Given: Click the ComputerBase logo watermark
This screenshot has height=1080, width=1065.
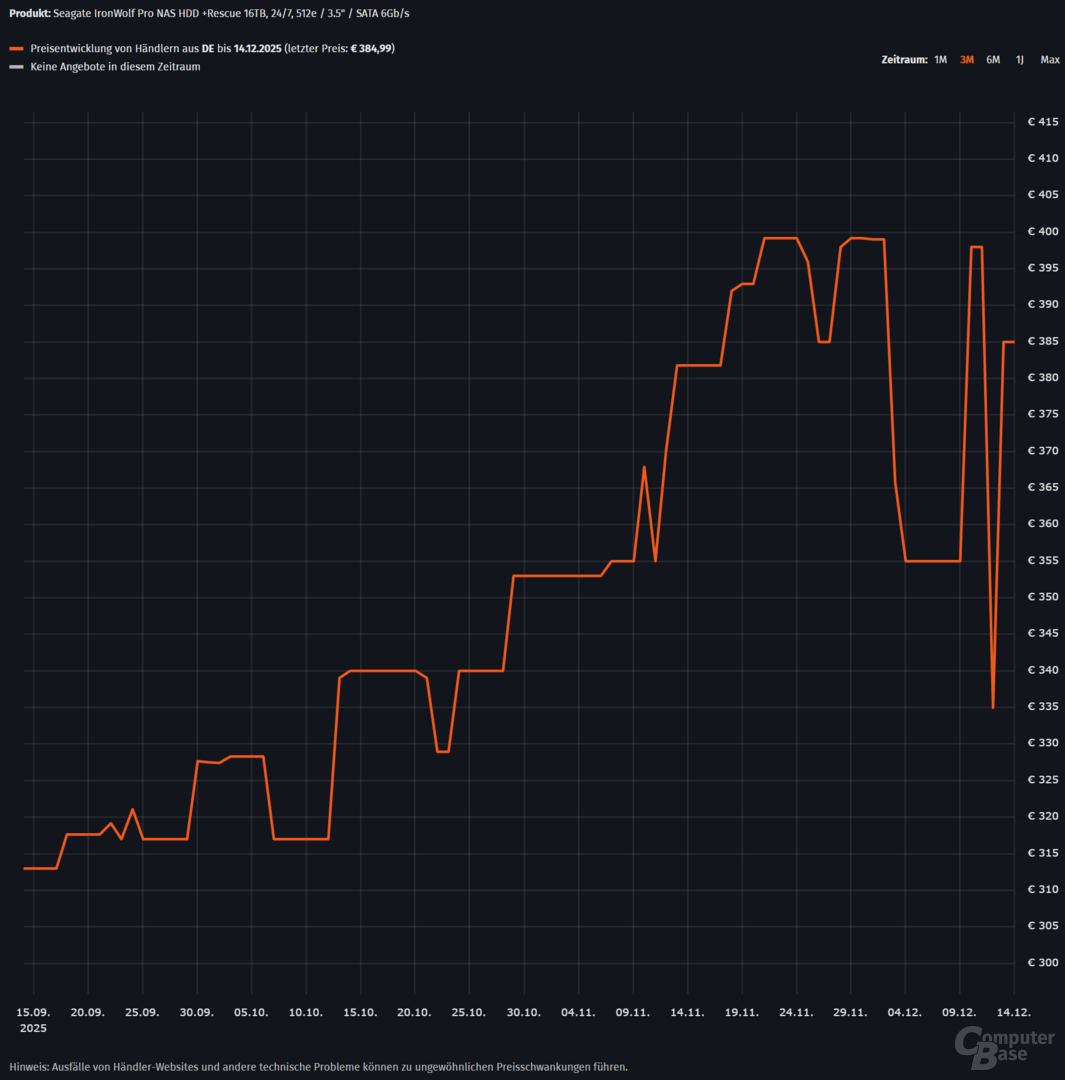Looking at the screenshot, I should coord(1004,1042).
